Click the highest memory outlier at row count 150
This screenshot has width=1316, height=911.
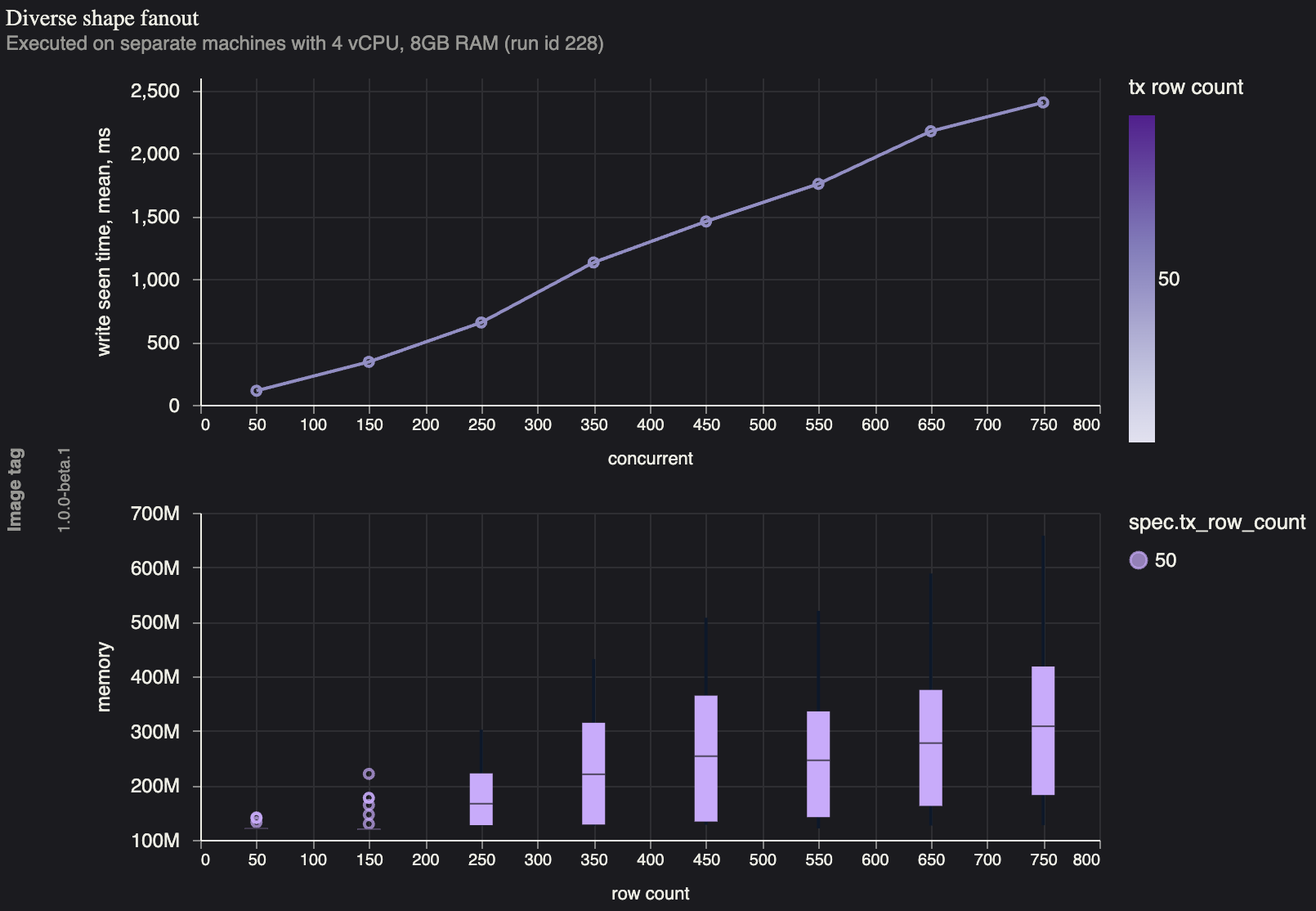click(x=369, y=774)
